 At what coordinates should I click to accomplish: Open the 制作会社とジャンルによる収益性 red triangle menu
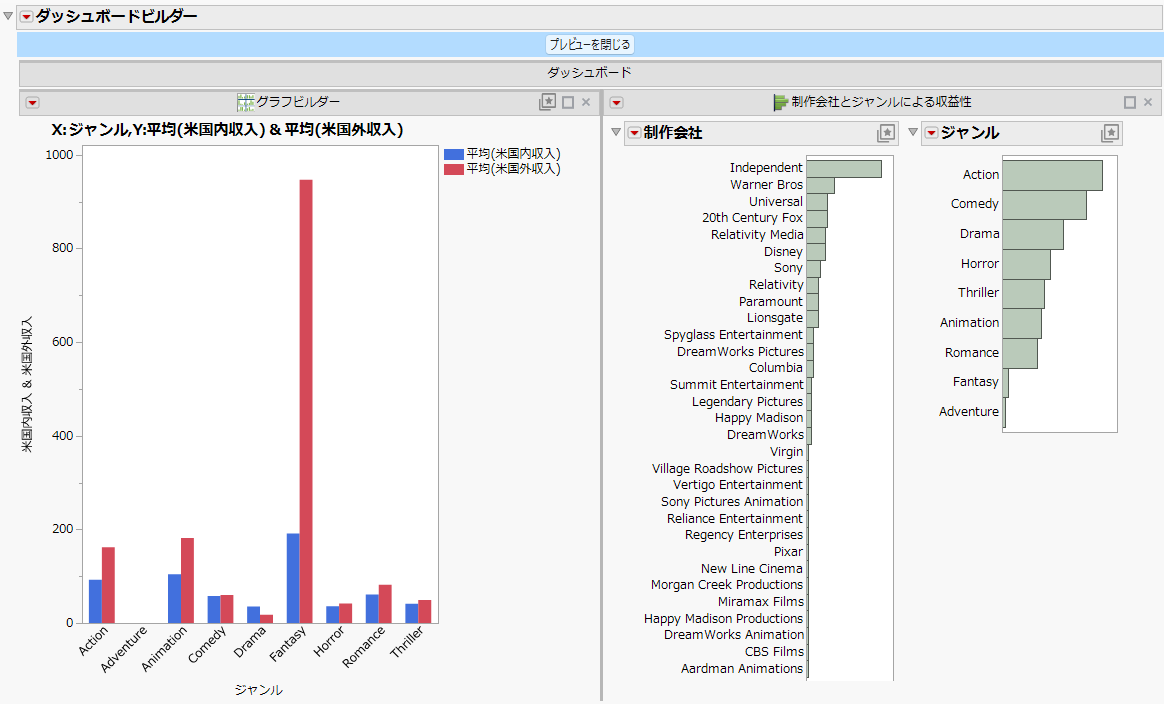pos(616,102)
